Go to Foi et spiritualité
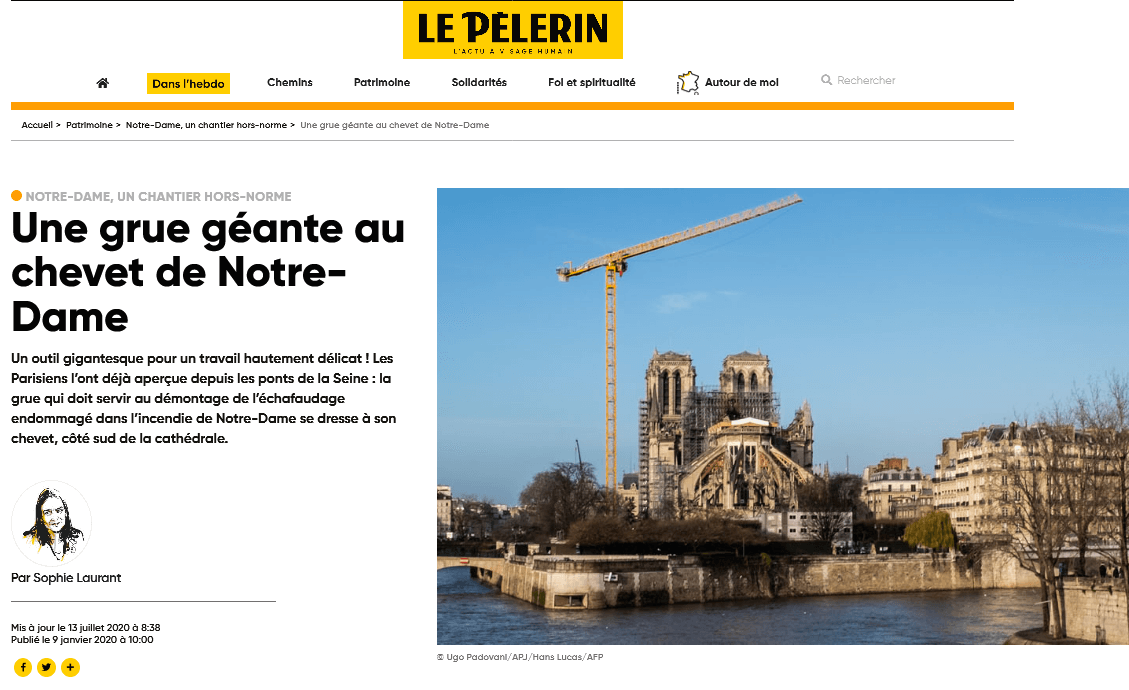 coord(592,82)
